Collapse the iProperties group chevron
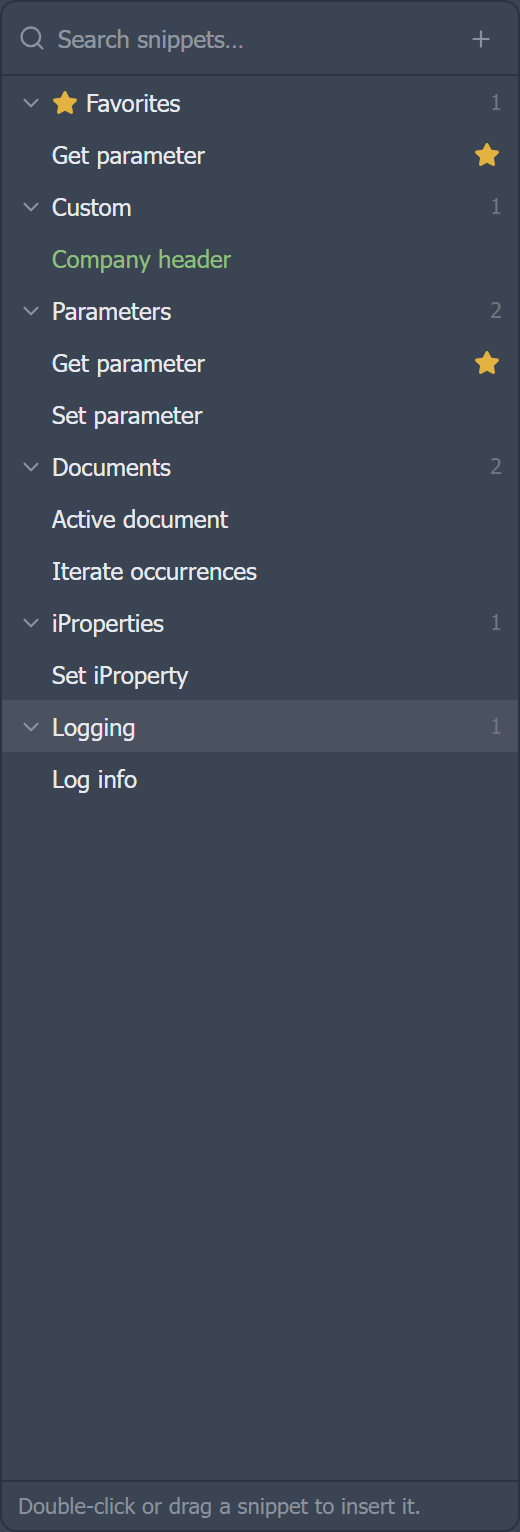The image size is (520, 1532). [x=31, y=623]
